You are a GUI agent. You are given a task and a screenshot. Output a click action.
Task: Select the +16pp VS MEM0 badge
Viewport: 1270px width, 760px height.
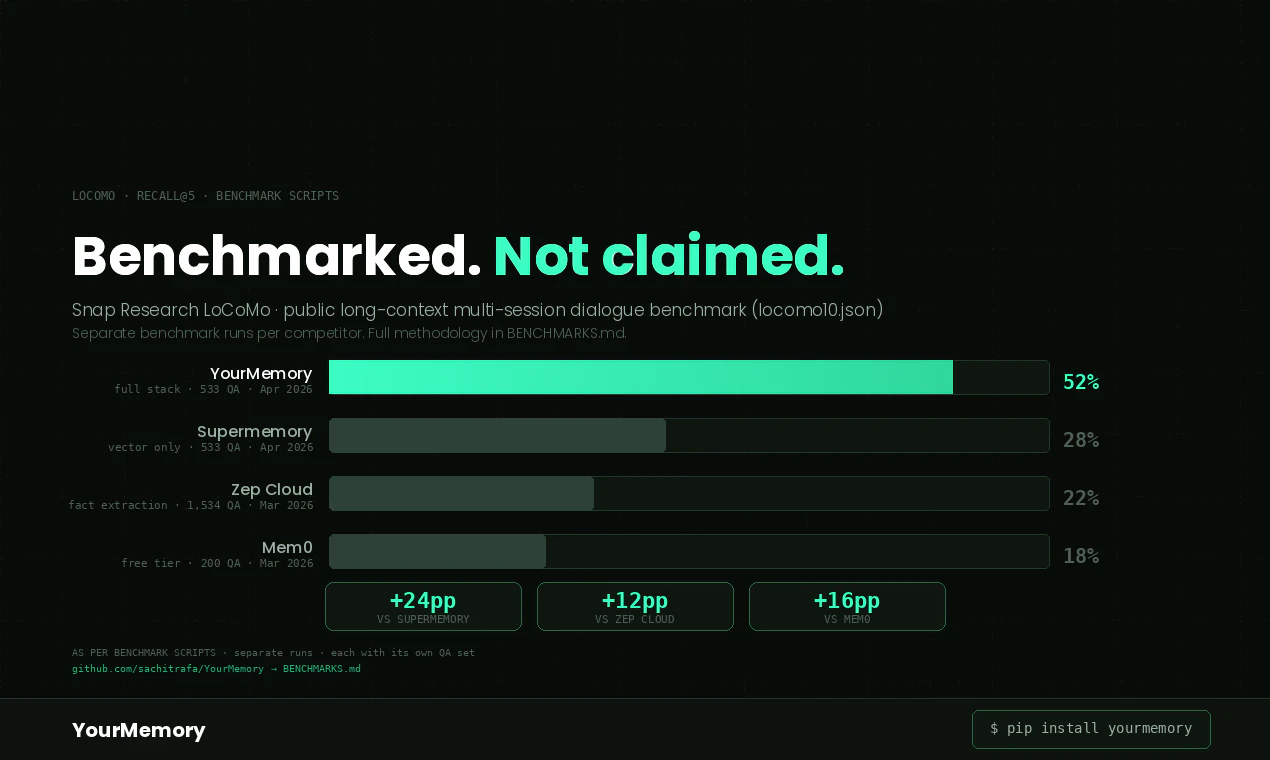[x=847, y=606]
